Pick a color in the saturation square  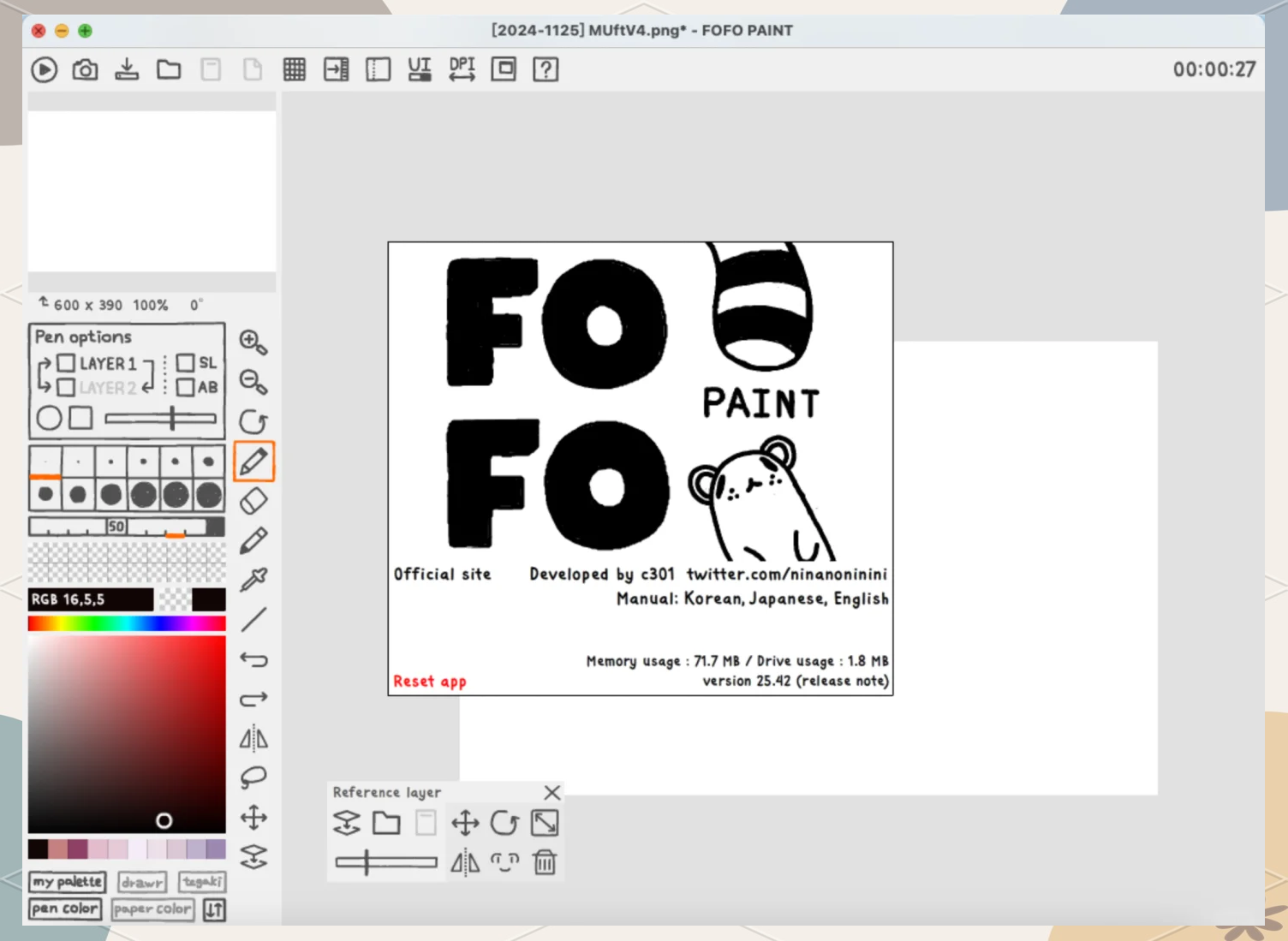[127, 734]
